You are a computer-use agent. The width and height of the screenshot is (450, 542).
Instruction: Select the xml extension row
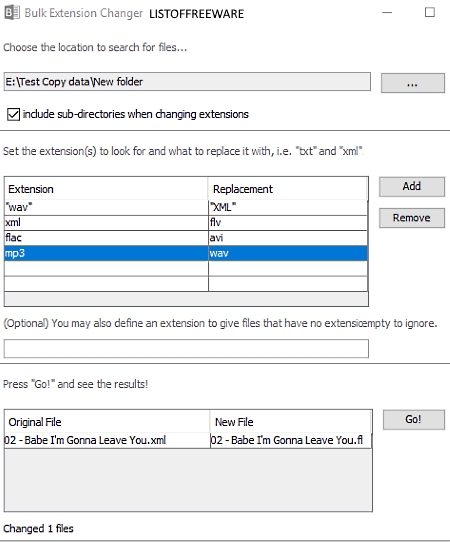point(186,223)
